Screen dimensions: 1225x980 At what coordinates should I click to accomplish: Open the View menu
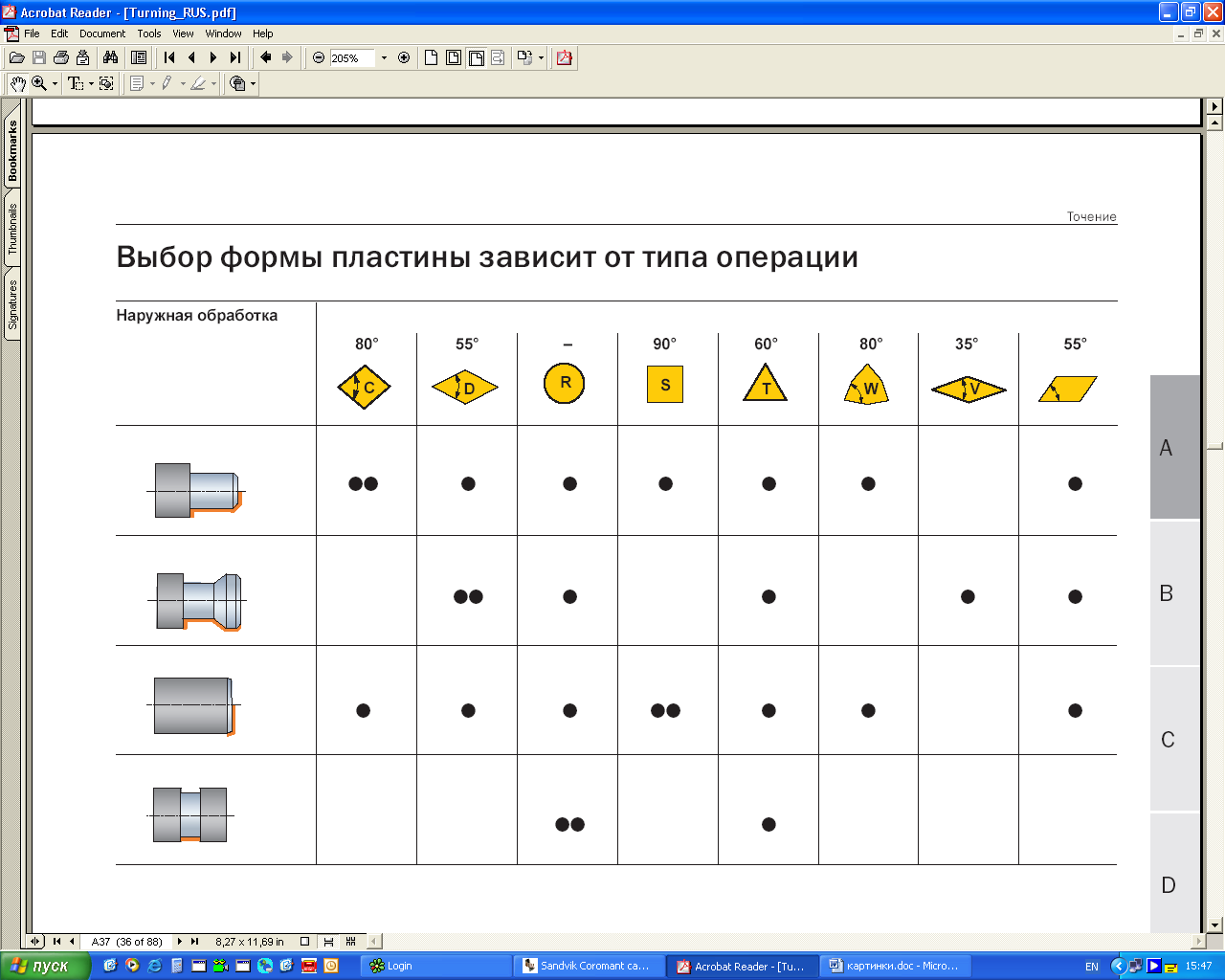click(183, 33)
